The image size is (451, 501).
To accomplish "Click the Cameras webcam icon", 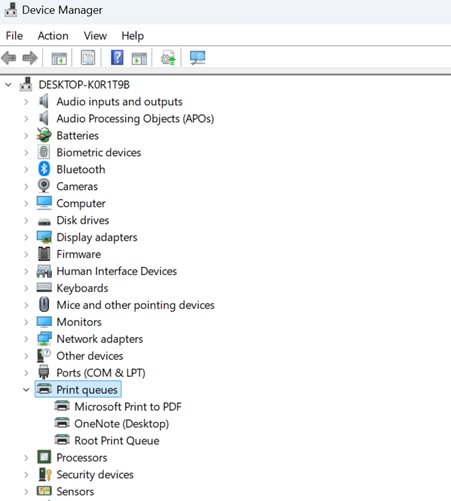I will pyautogui.click(x=44, y=186).
